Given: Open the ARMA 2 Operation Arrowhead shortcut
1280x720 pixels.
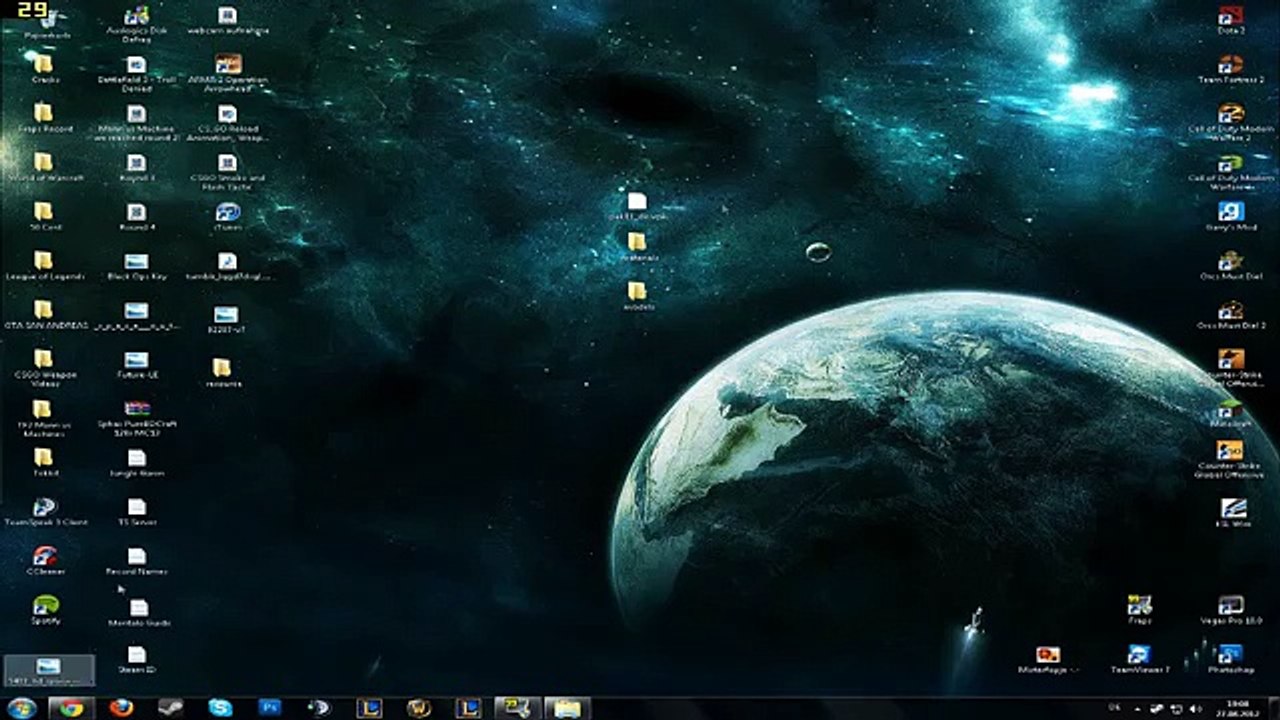Looking at the screenshot, I should (x=228, y=73).
